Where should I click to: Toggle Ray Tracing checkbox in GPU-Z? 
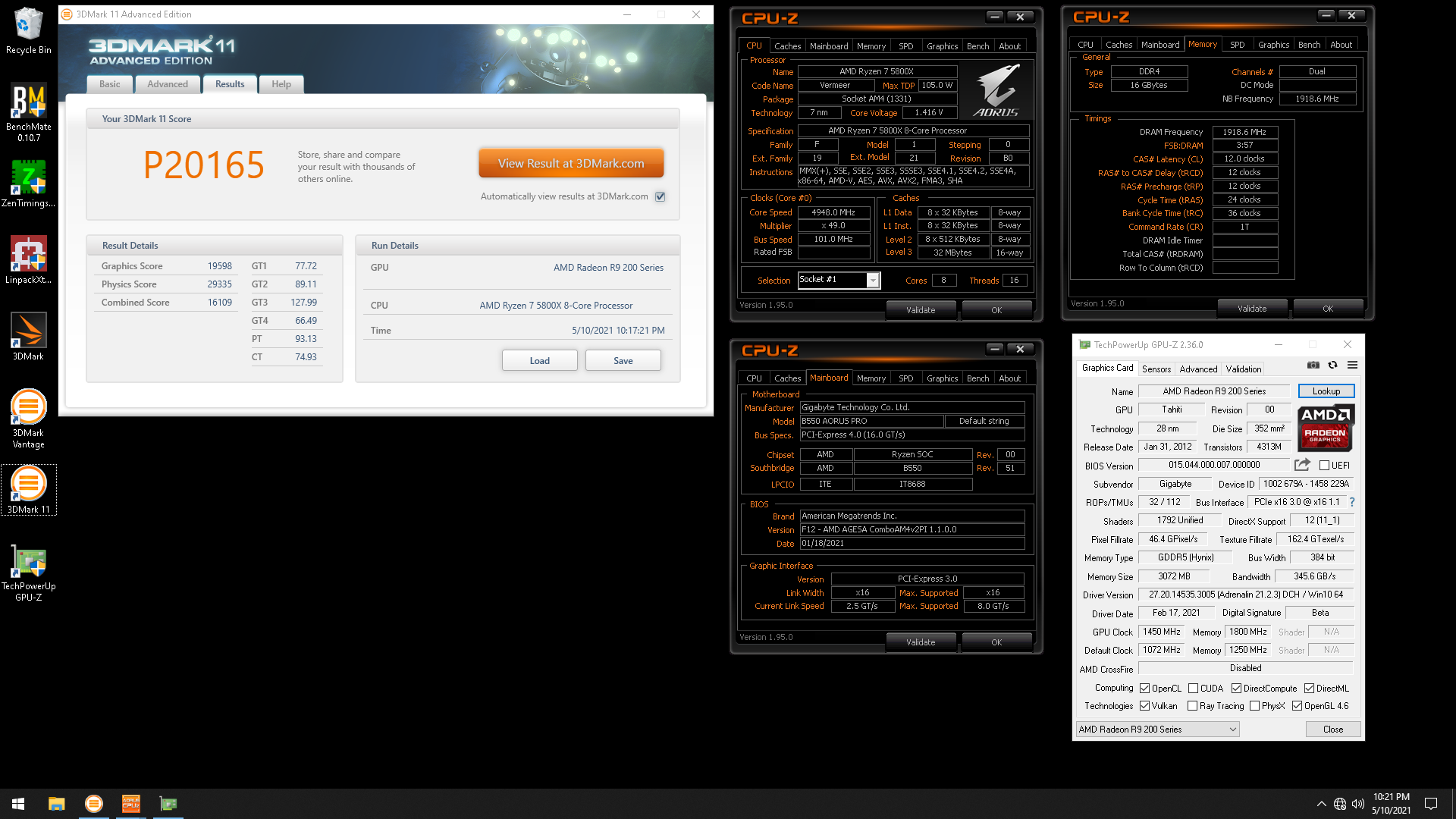click(x=1193, y=706)
